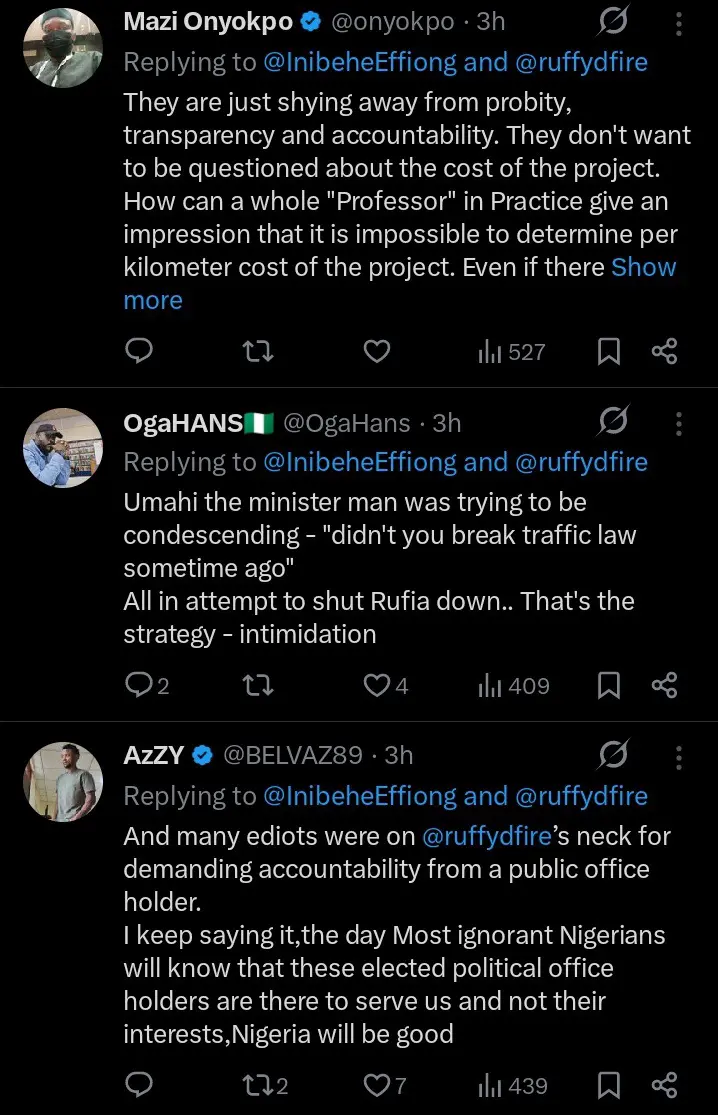
Task: Click Grok icon on OgaHANS tweet
Action: (x=612, y=423)
